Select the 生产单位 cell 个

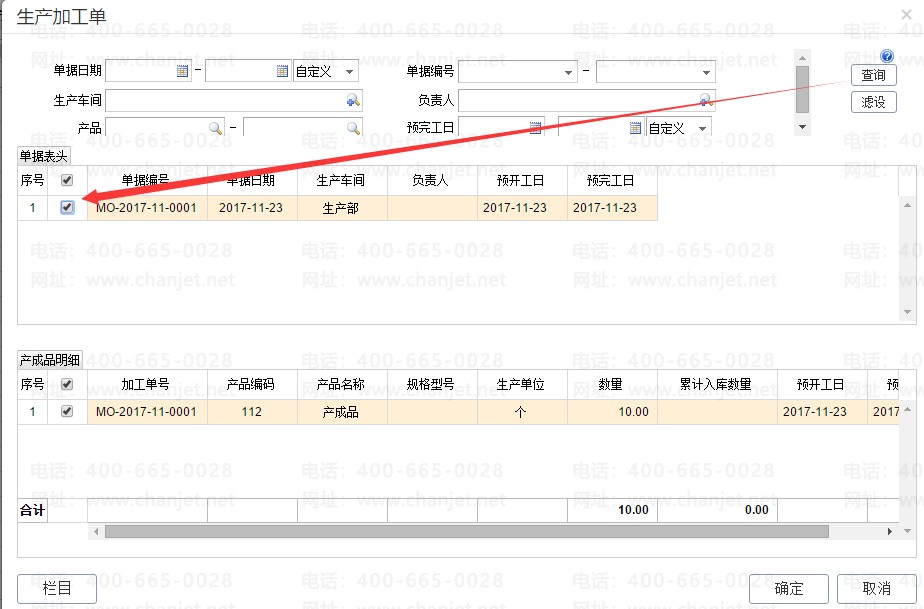click(522, 412)
